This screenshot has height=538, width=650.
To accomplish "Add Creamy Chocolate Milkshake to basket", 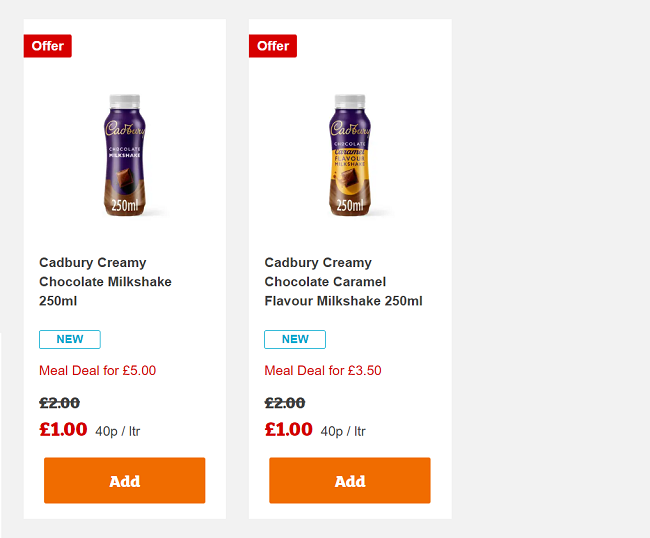I will coord(125,481).
